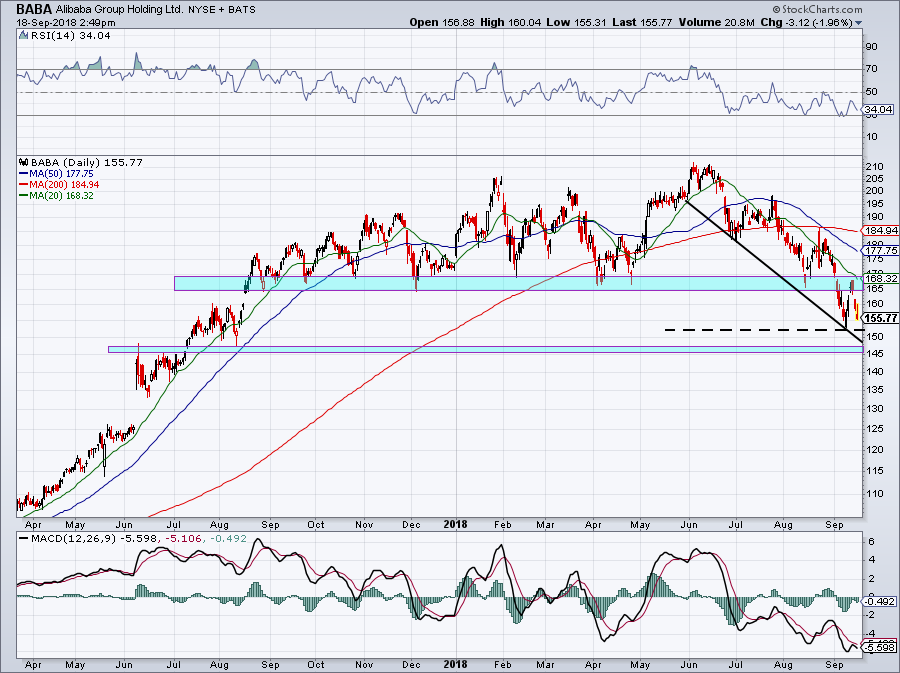Select the MA(200) red line swatch
Image resolution: width=900 pixels, height=673 pixels.
click(24, 185)
